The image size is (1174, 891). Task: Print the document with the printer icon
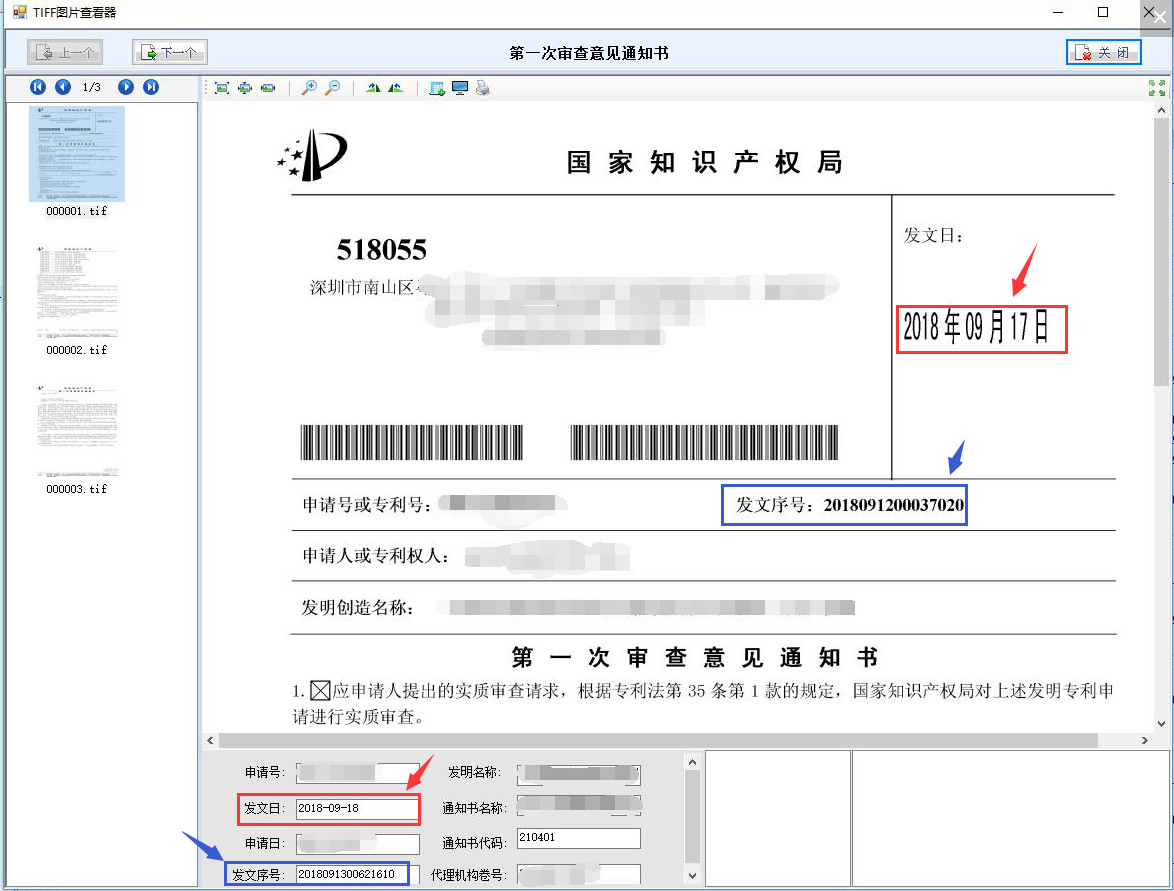click(483, 88)
